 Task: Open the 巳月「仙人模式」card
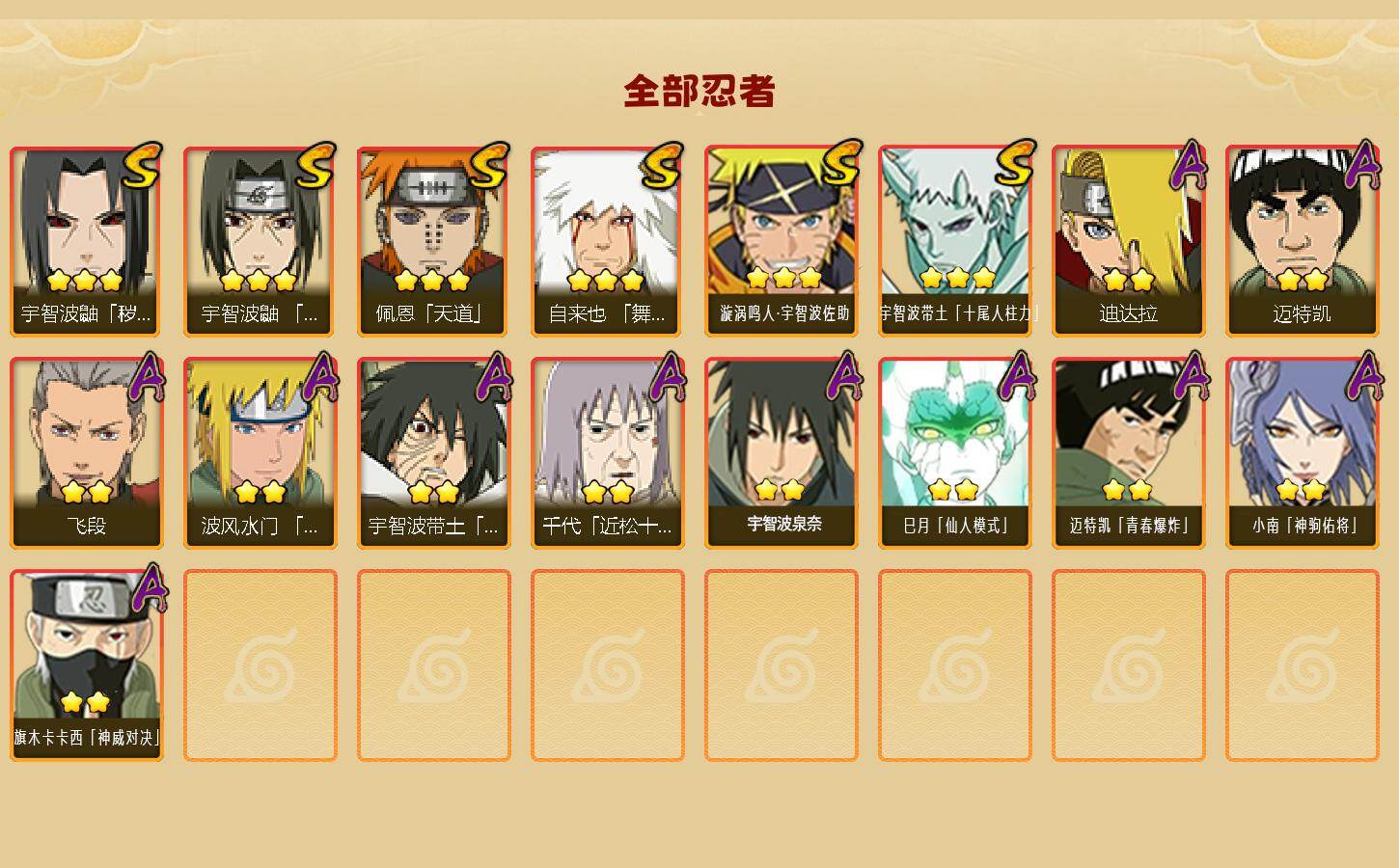pyautogui.click(x=954, y=453)
